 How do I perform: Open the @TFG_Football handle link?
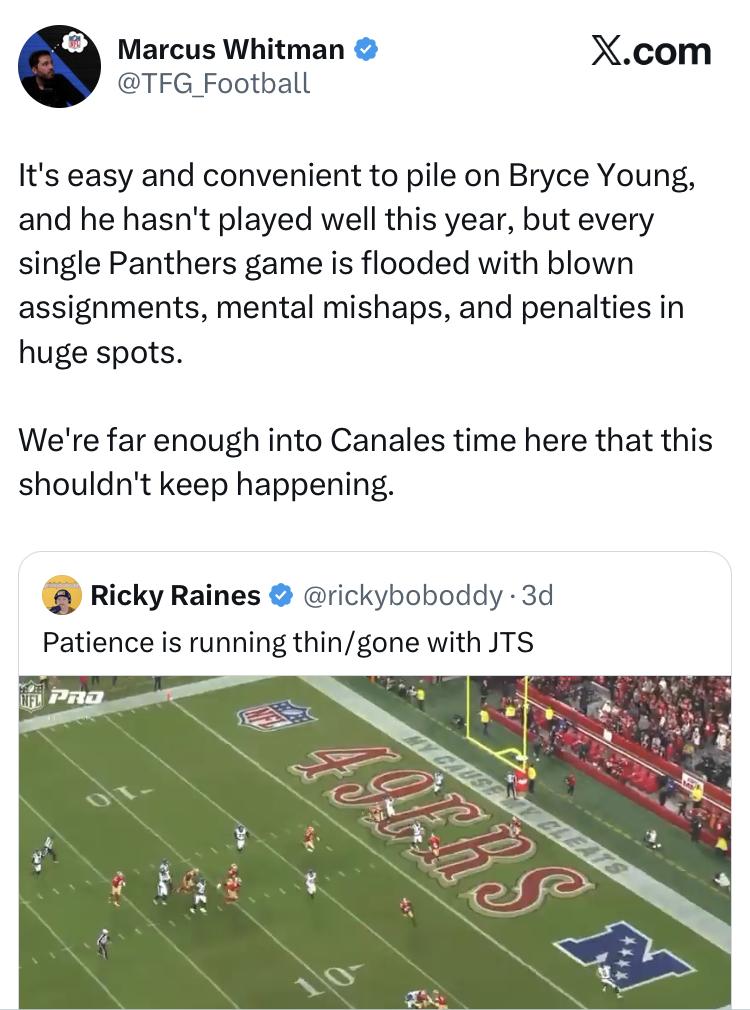coord(214,84)
